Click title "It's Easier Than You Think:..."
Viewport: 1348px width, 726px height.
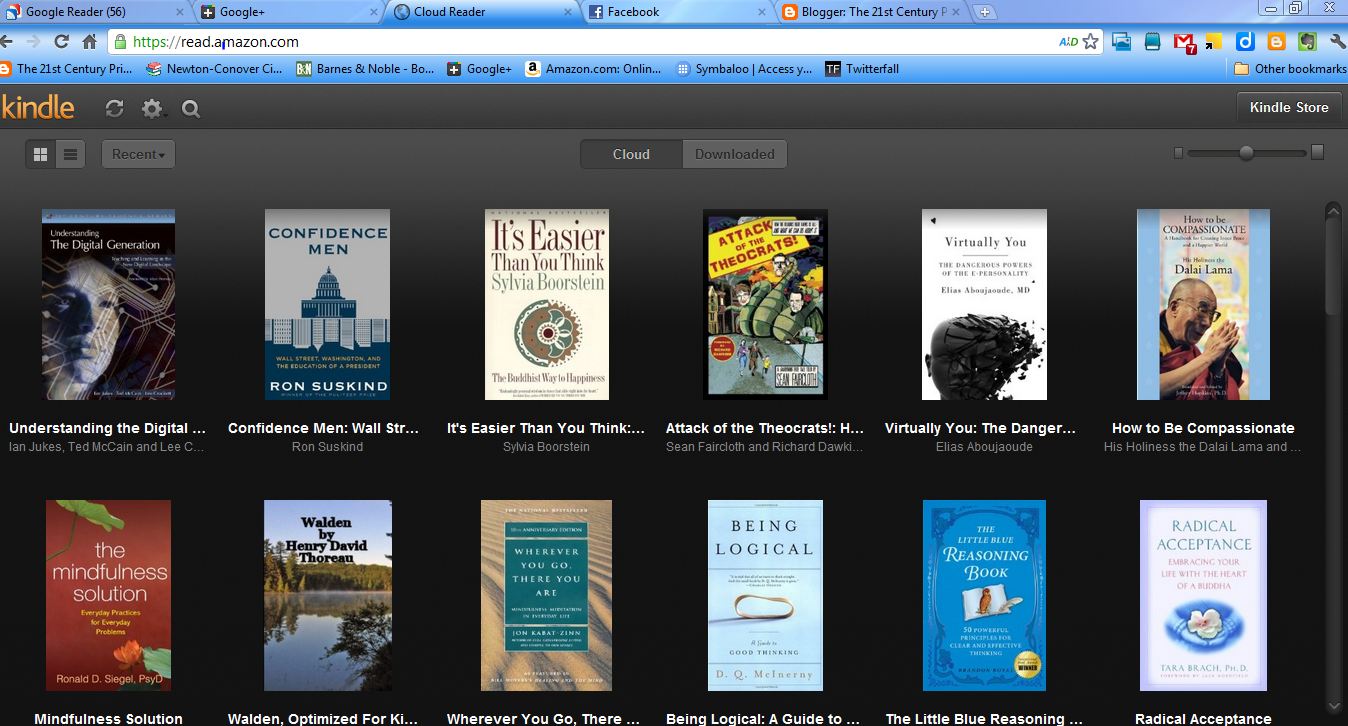click(546, 428)
